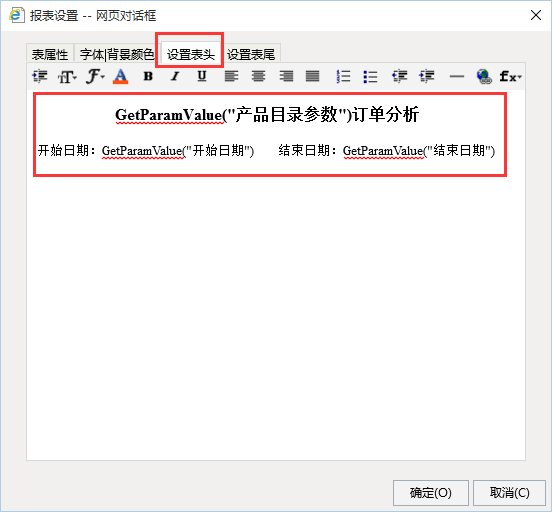Insert a hyperlink with the globe icon
Screen dimensions: 552x512
tap(484, 76)
